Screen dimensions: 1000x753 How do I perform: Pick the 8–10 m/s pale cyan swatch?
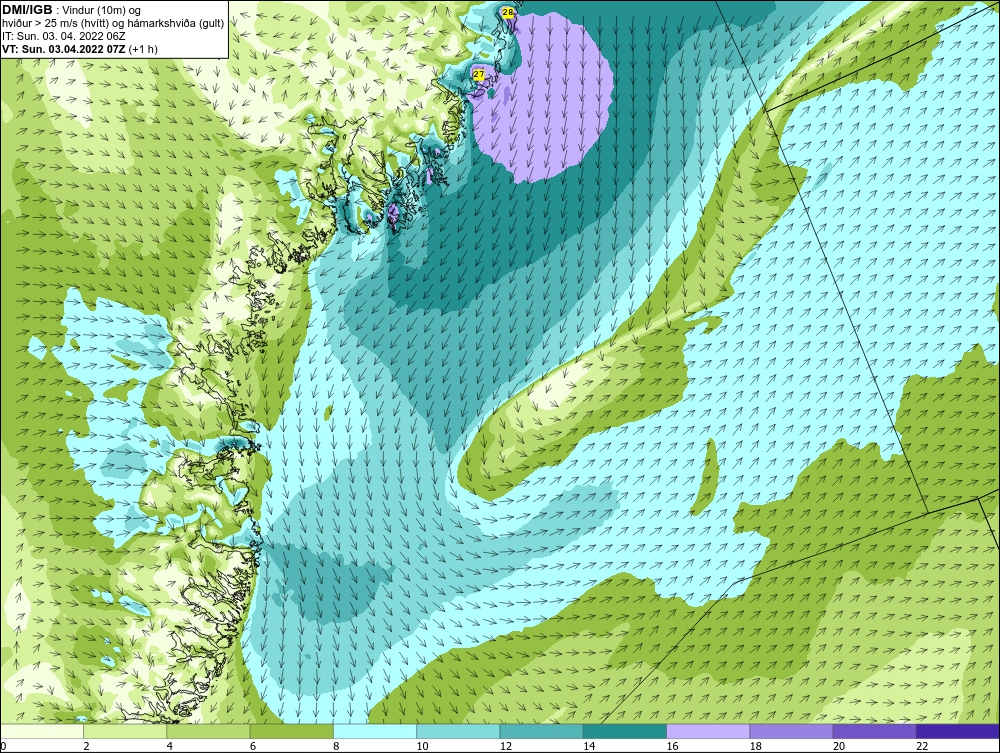point(375,731)
